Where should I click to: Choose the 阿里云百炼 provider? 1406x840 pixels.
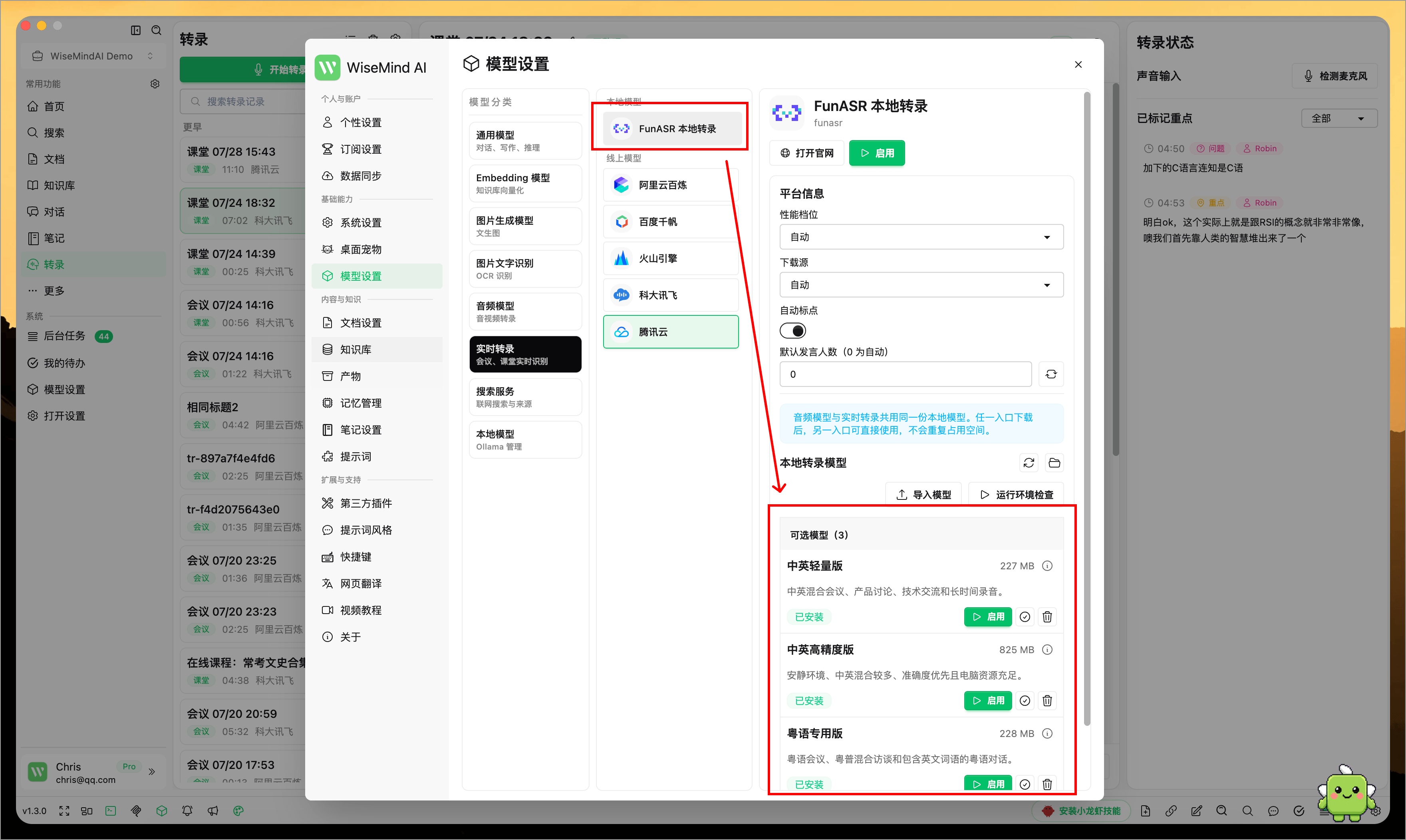click(x=670, y=185)
